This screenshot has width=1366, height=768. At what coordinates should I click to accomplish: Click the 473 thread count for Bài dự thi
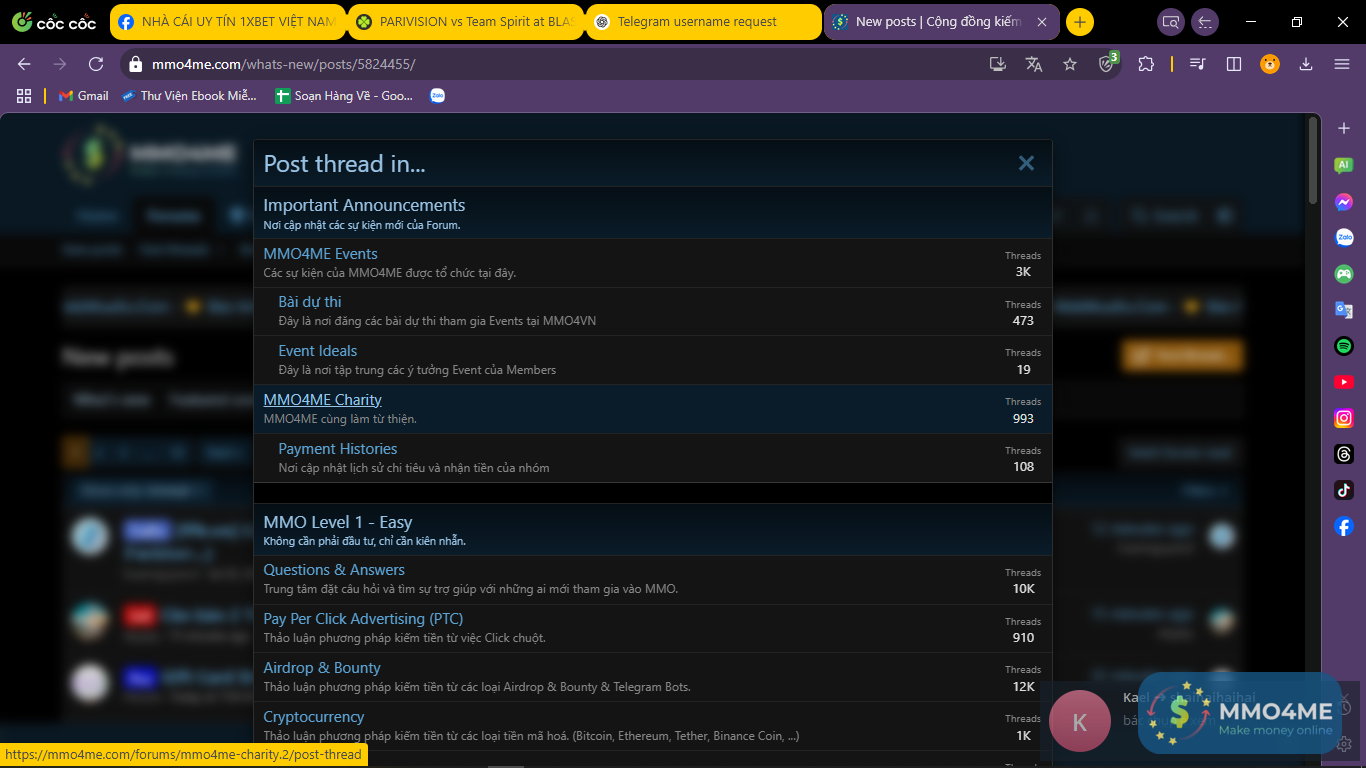[1023, 321]
